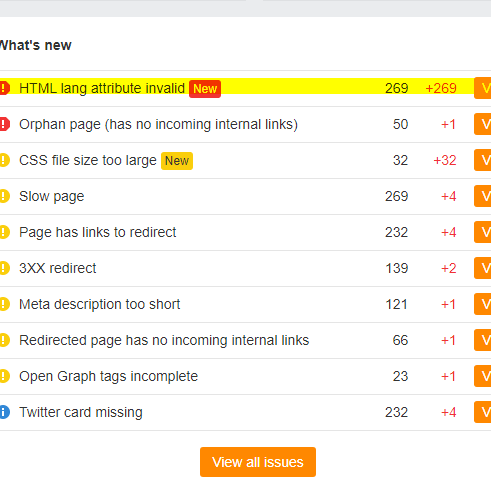The height and width of the screenshot is (491, 491).
Task: Open Page has links to redirect issue
Action: (x=97, y=232)
